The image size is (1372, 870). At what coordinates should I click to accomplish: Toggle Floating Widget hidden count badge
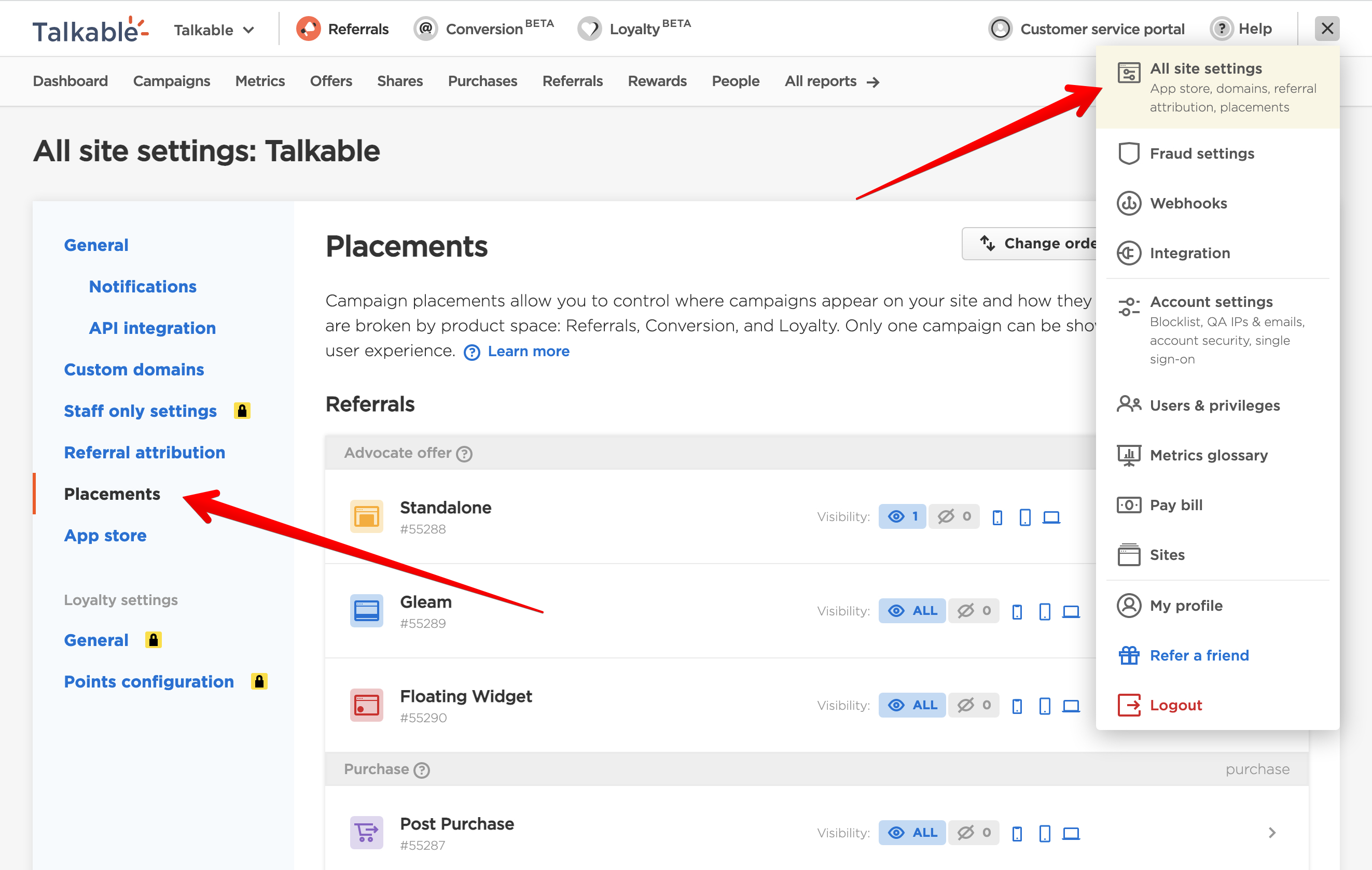click(x=974, y=705)
